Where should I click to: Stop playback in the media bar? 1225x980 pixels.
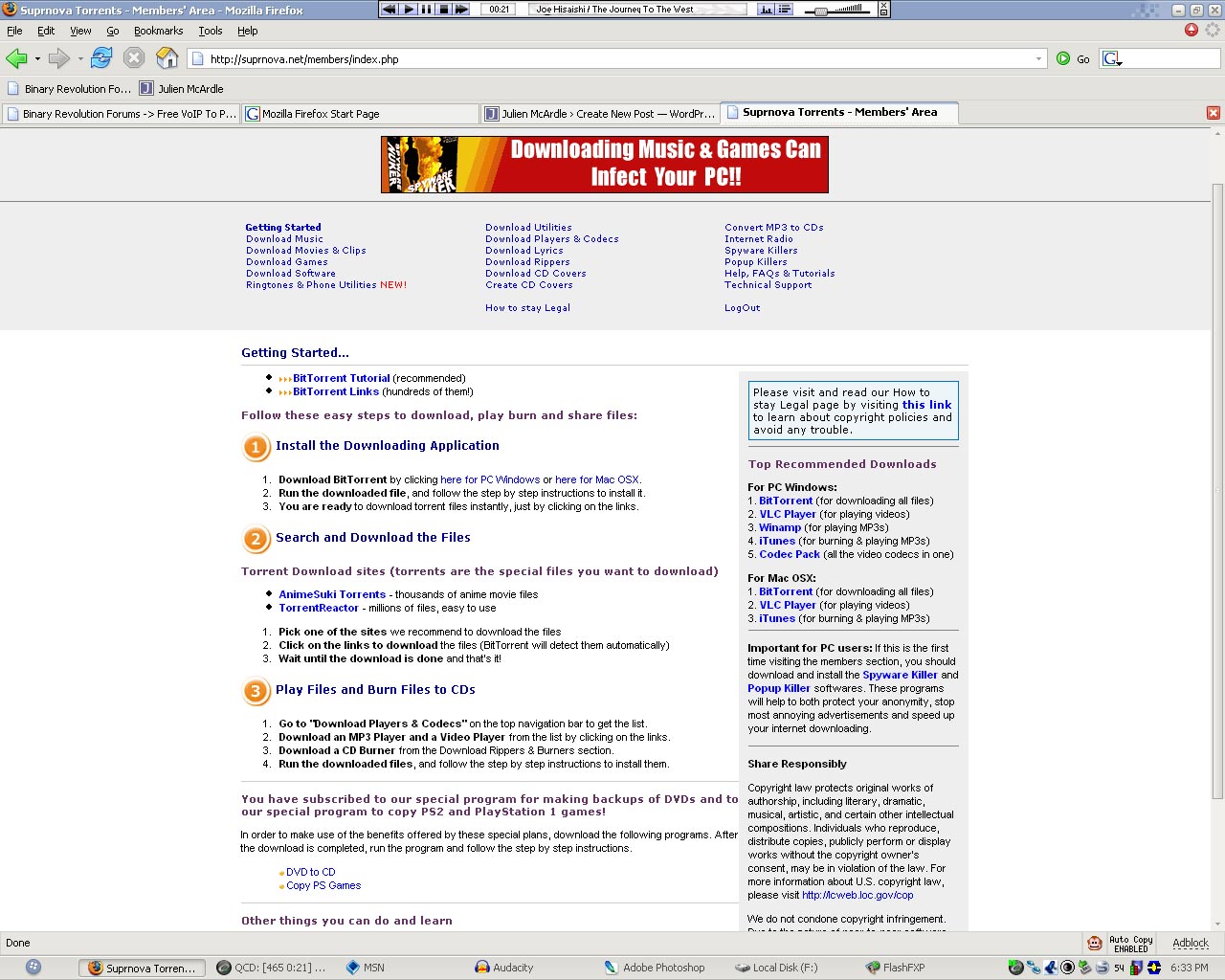(444, 9)
